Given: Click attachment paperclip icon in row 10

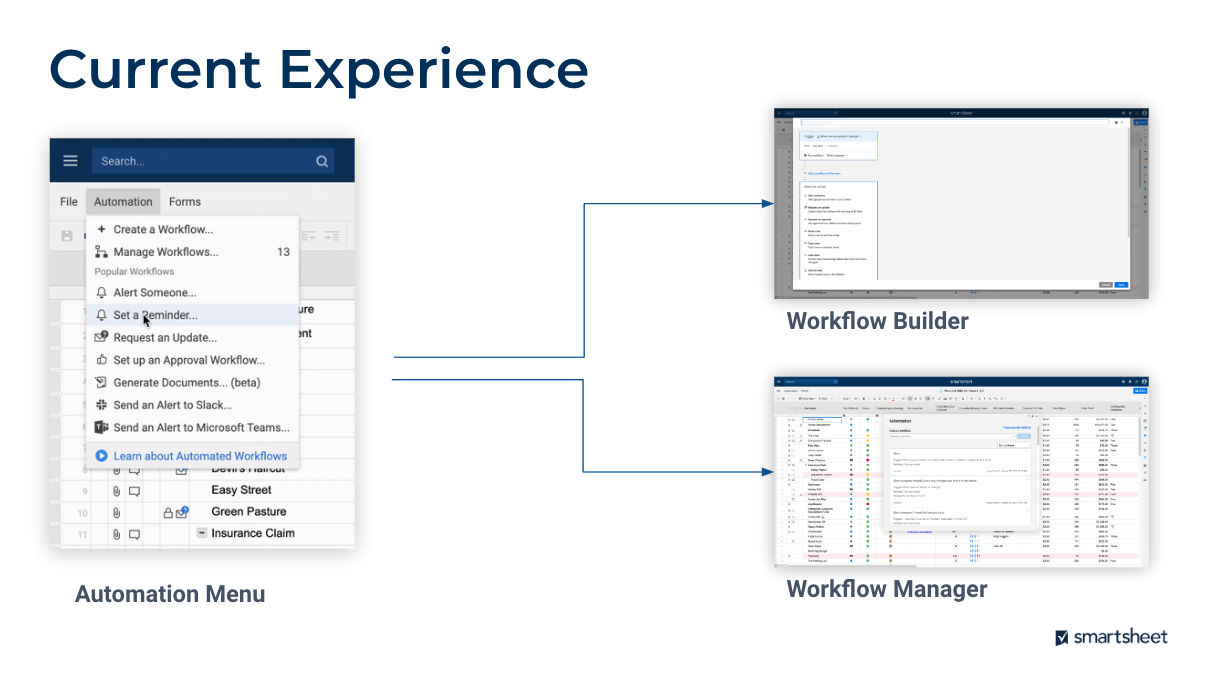Looking at the screenshot, I should click(116, 512).
